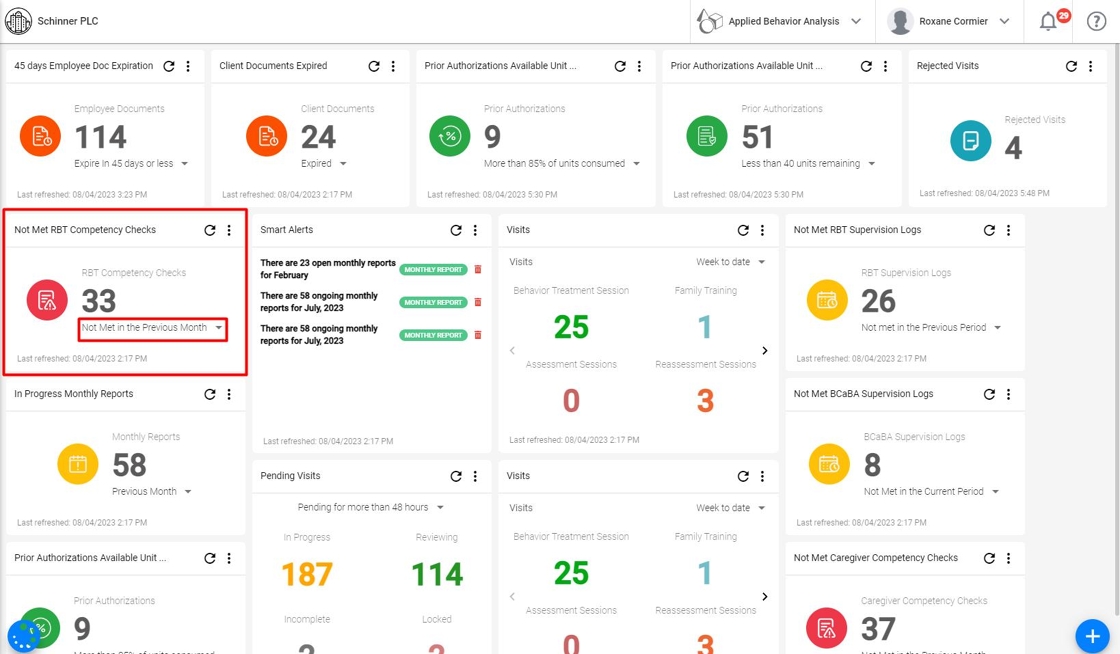Open 'Not Met in the Current Period' dropdown
Viewport: 1120px width, 654px height.
point(931,492)
